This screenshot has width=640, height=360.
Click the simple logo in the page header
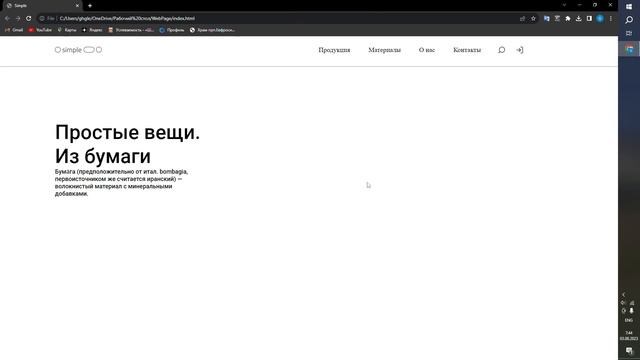(78, 50)
